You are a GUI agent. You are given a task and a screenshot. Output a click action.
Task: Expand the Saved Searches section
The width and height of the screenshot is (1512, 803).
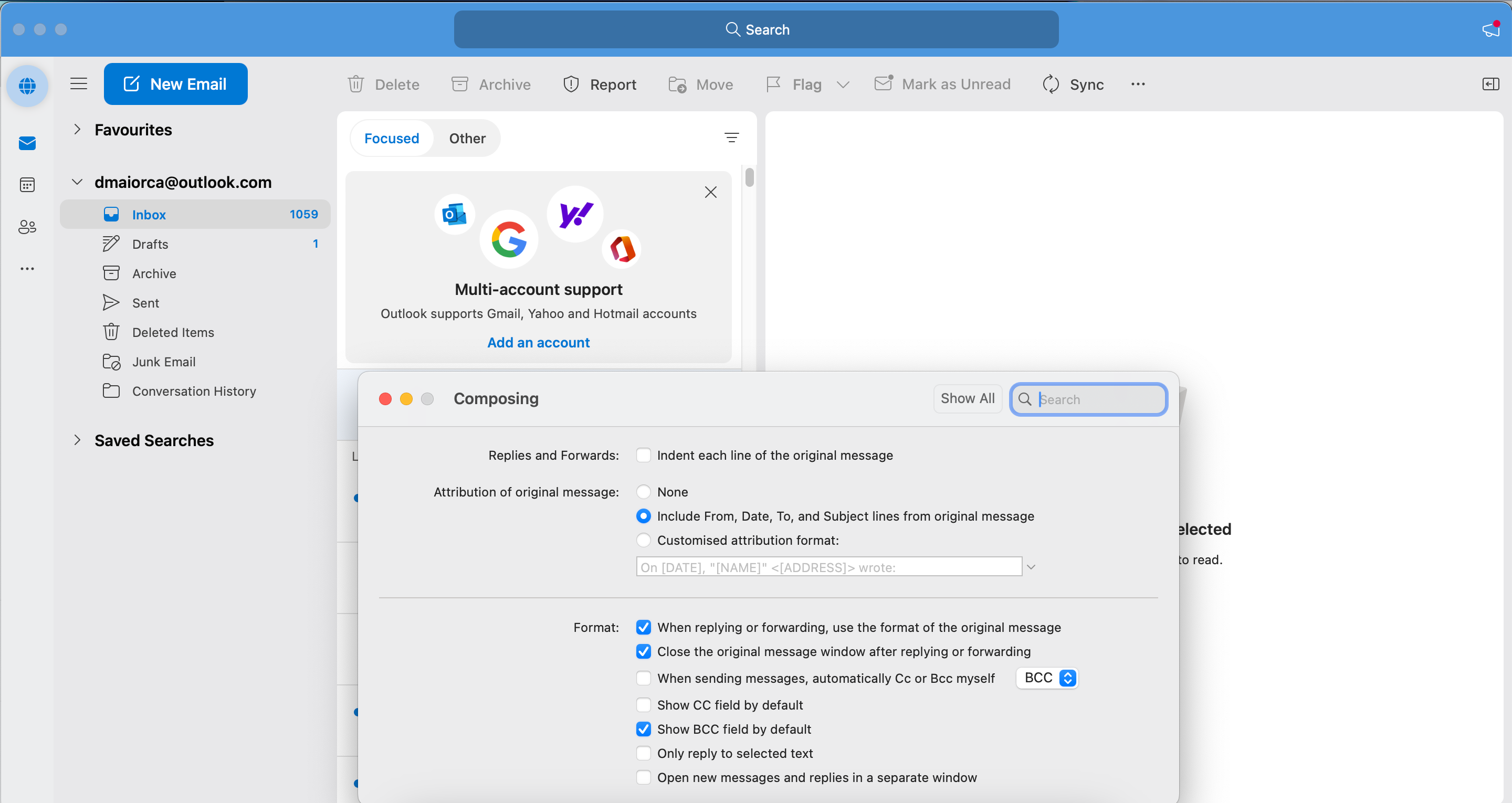tap(78, 440)
